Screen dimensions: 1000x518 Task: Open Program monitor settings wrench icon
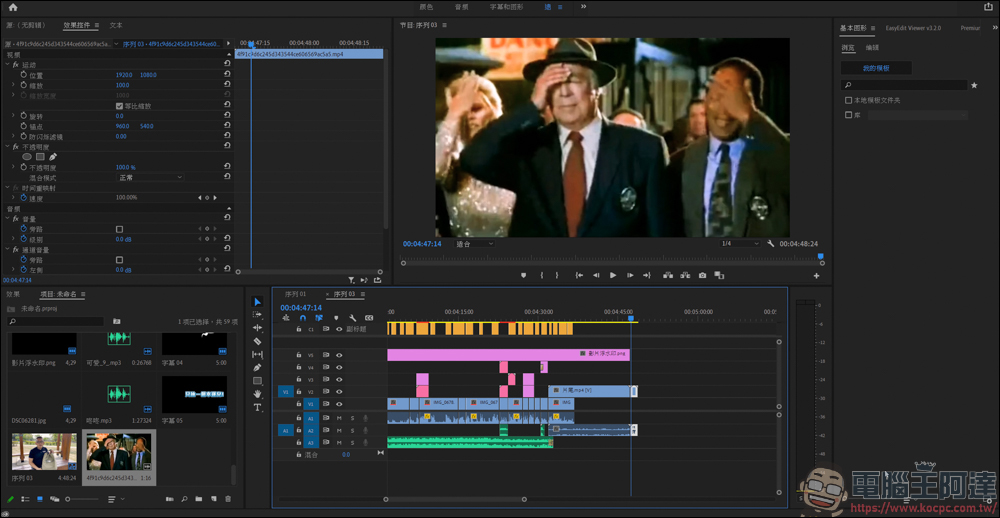click(x=771, y=244)
